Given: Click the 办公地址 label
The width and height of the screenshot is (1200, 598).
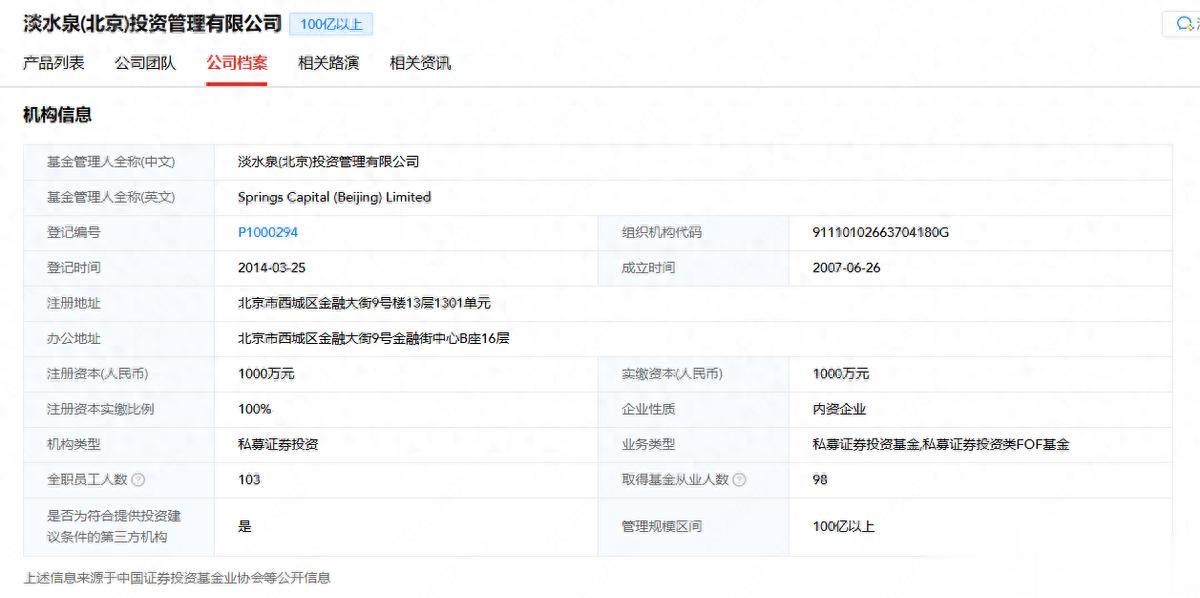Looking at the screenshot, I should tap(74, 338).
